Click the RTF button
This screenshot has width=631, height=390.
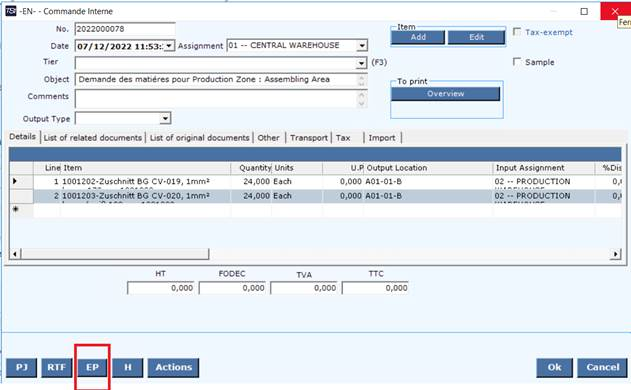click(x=57, y=367)
